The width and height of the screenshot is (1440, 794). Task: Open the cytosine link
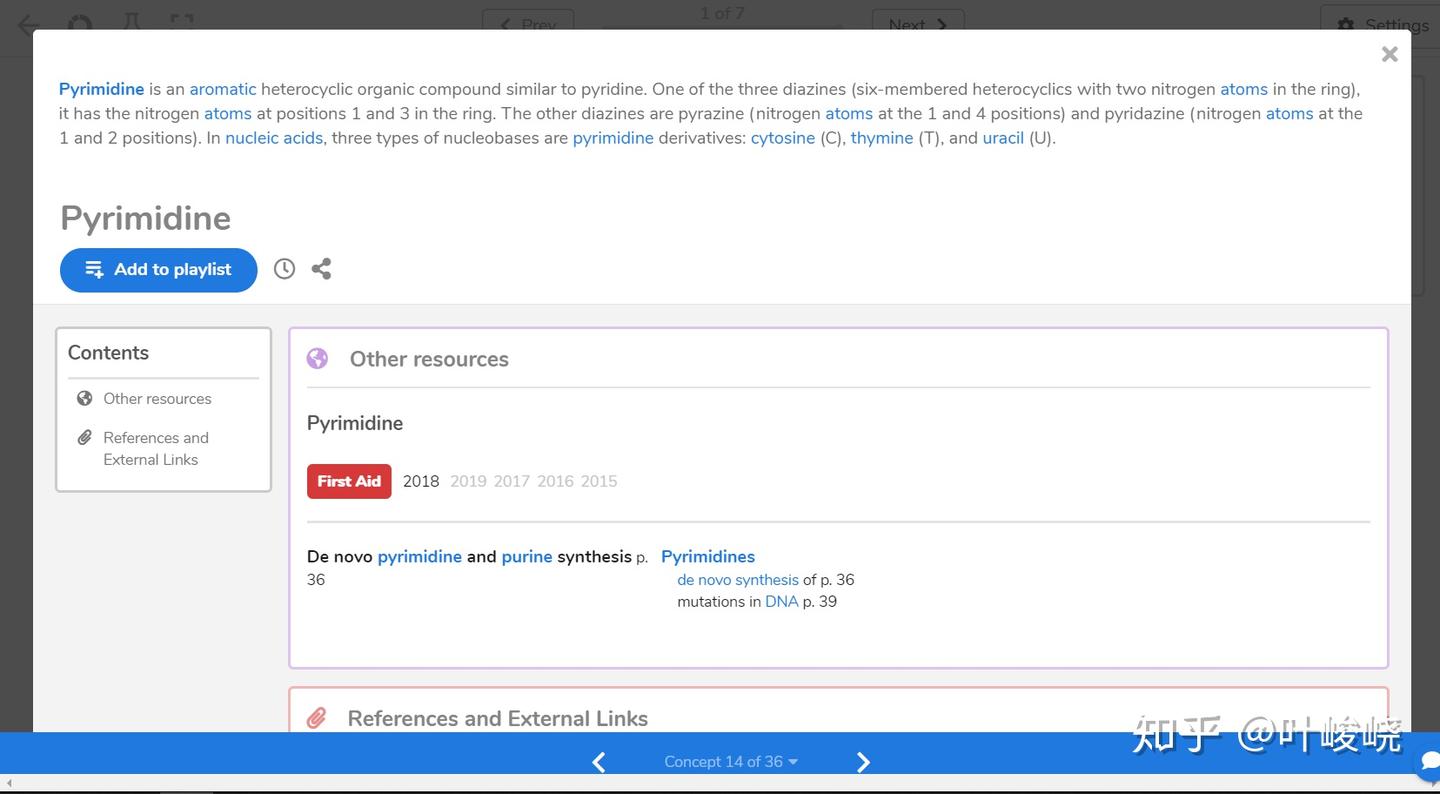[x=782, y=138]
